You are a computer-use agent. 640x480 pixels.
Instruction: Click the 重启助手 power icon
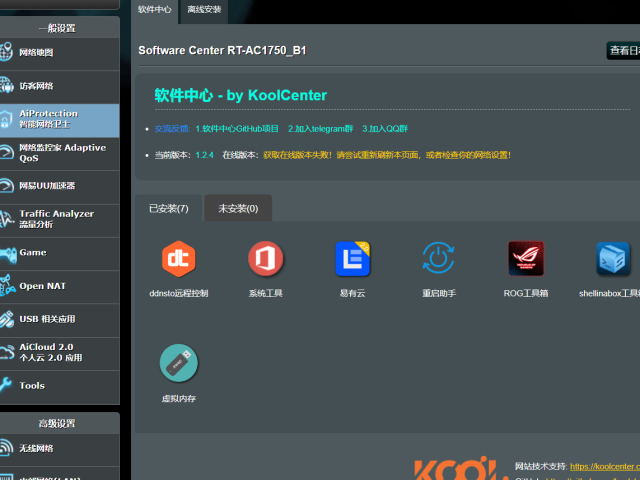click(439, 259)
